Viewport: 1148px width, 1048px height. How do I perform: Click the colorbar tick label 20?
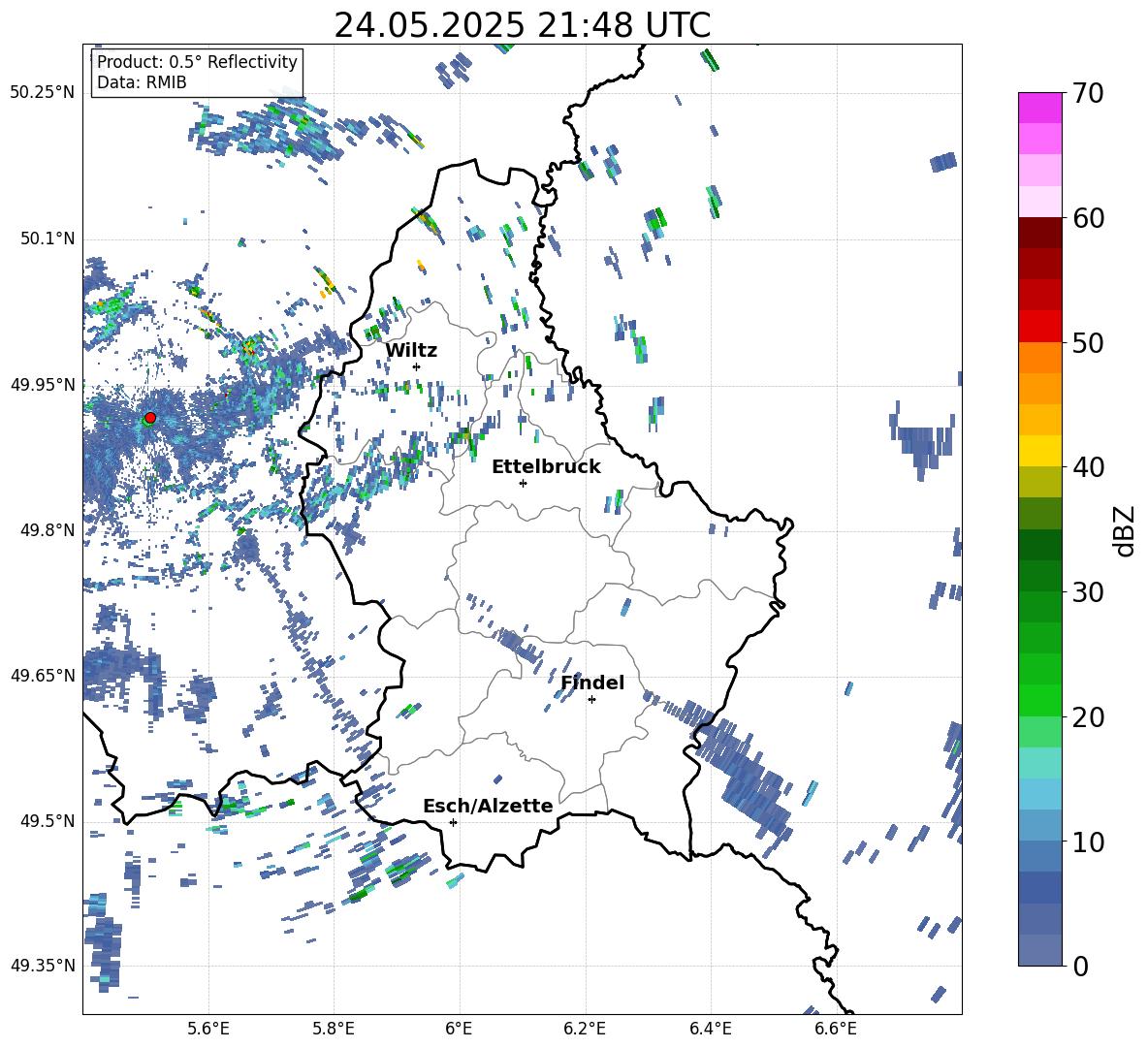1088,716
